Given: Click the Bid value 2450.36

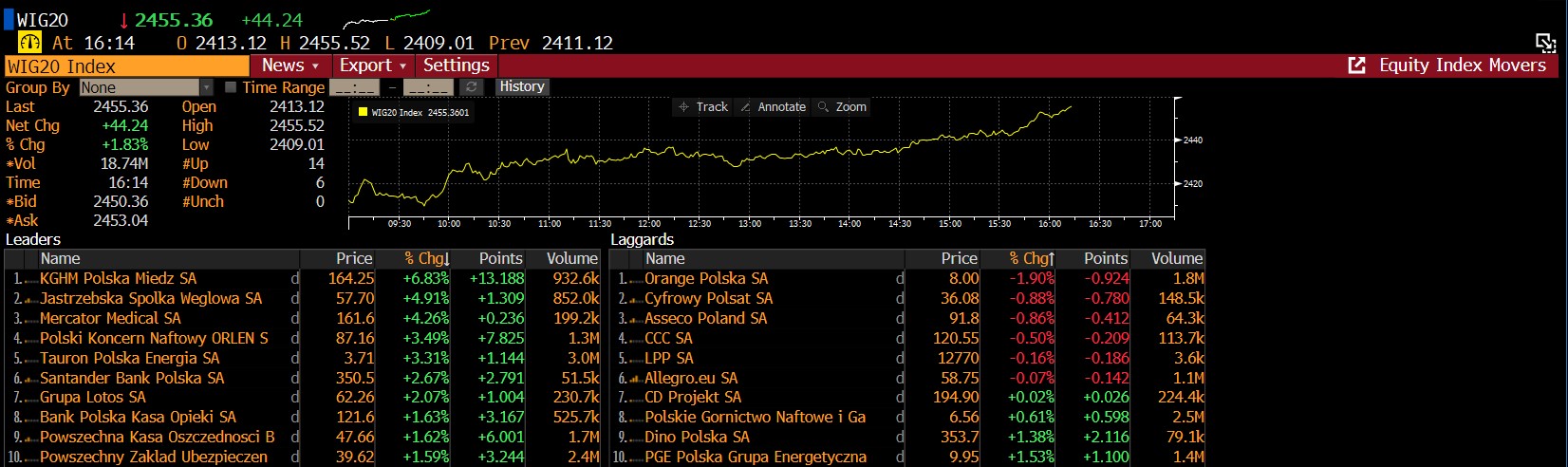Looking at the screenshot, I should point(121,202).
